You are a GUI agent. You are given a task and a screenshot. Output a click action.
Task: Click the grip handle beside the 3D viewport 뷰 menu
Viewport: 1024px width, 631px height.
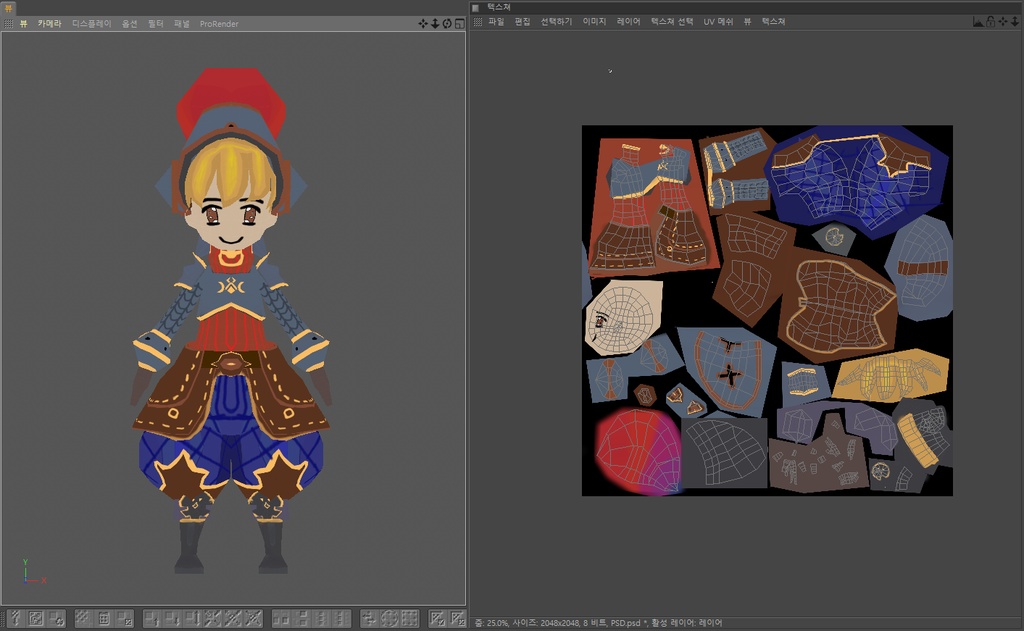coord(8,24)
